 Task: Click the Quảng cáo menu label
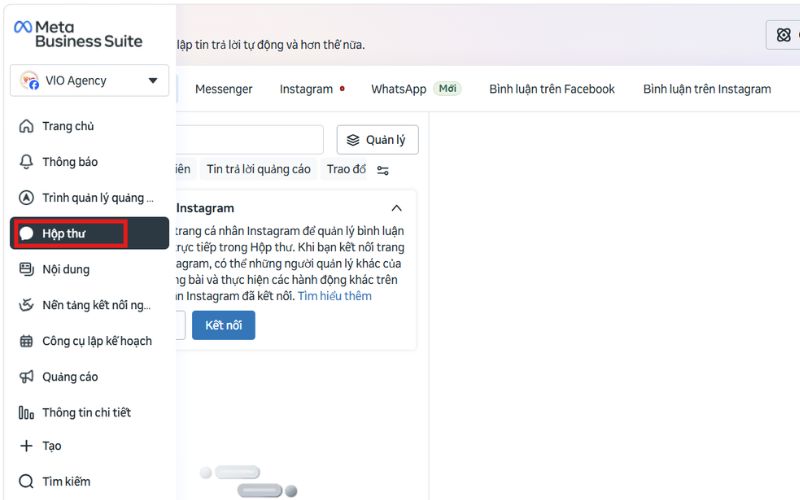point(70,377)
